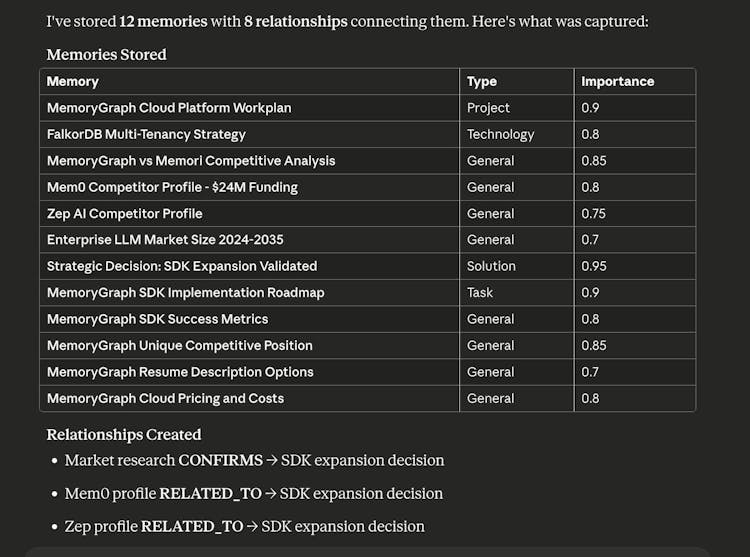Image resolution: width=750 pixels, height=557 pixels.
Task: Select Strategic Decision: SDK Expansion Validated
Action: point(182,266)
